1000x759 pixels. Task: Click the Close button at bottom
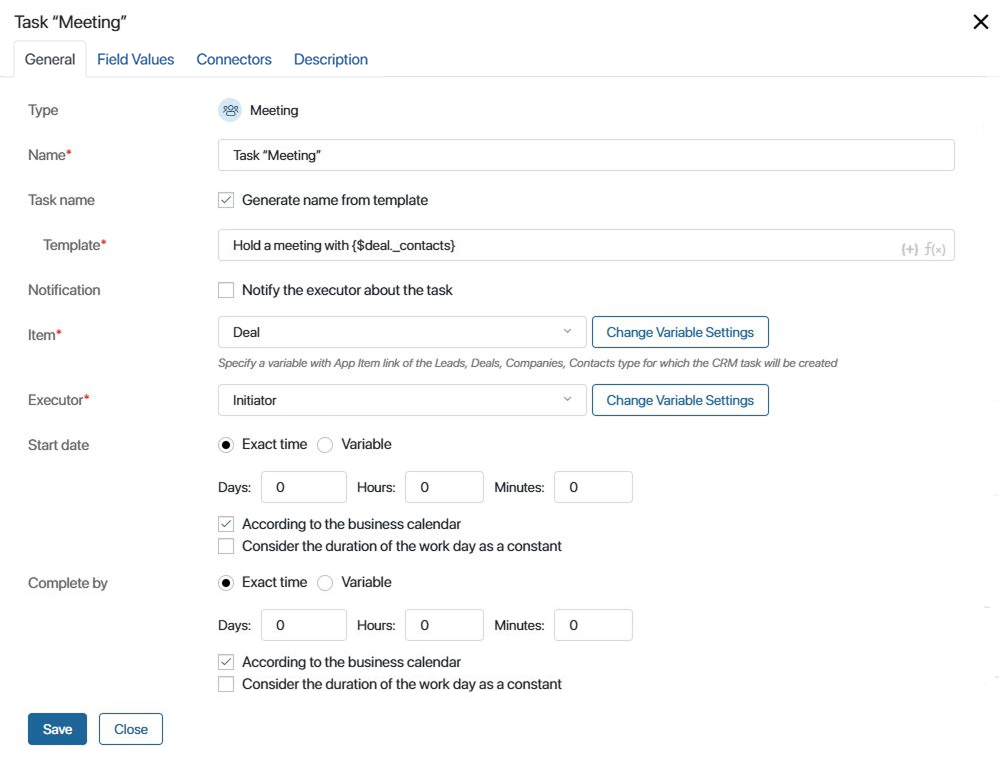131,729
